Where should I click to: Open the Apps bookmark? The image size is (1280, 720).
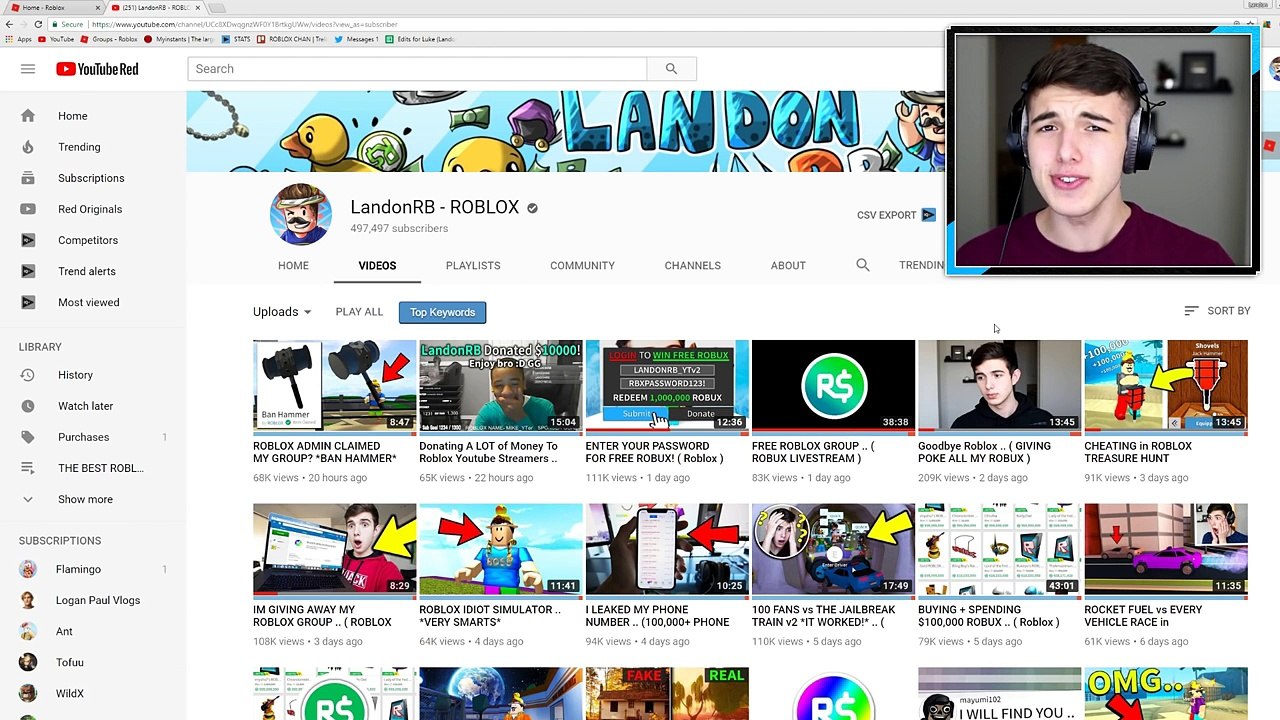(19, 39)
